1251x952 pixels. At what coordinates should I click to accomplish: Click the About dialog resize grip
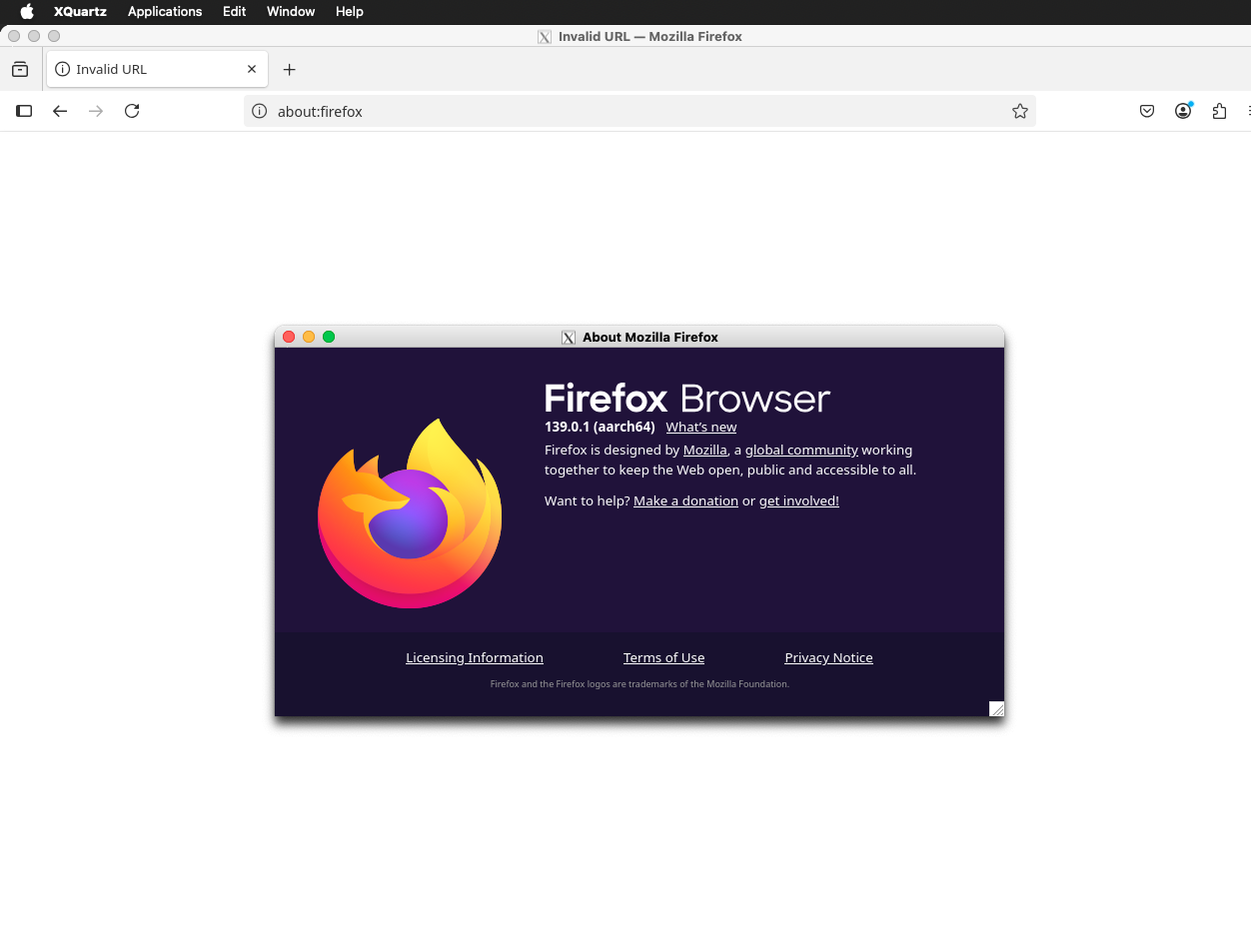pos(996,708)
